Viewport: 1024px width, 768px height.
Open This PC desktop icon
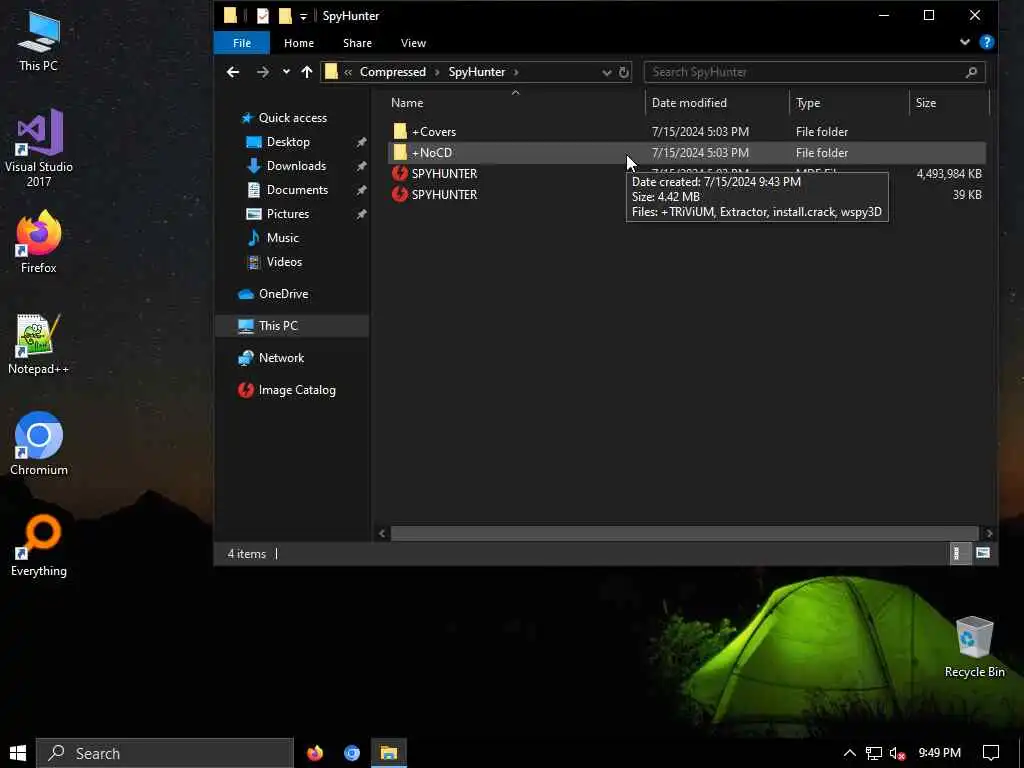(x=38, y=40)
